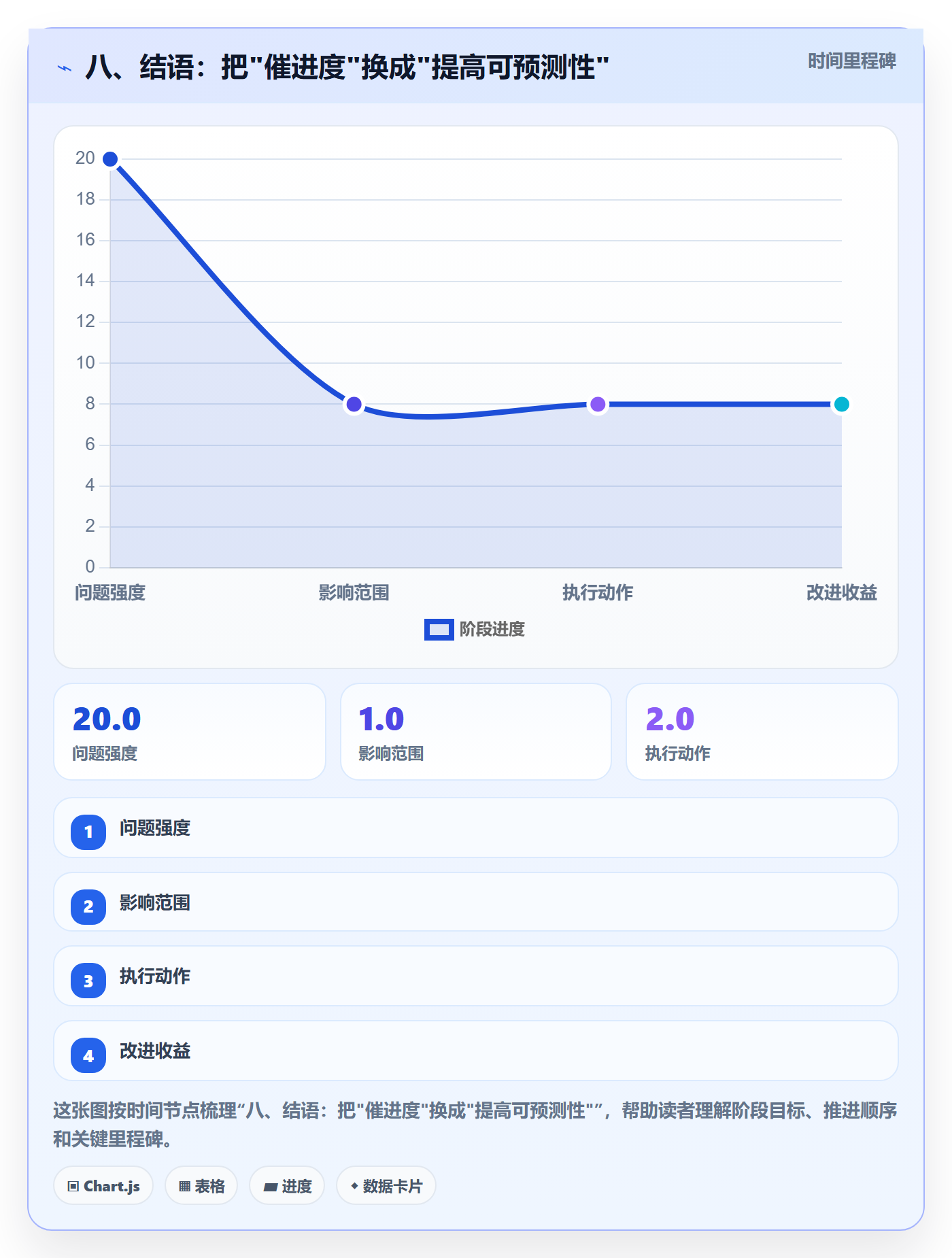Click the 影响范围 x-axis label
The image size is (952, 1258).
click(354, 593)
